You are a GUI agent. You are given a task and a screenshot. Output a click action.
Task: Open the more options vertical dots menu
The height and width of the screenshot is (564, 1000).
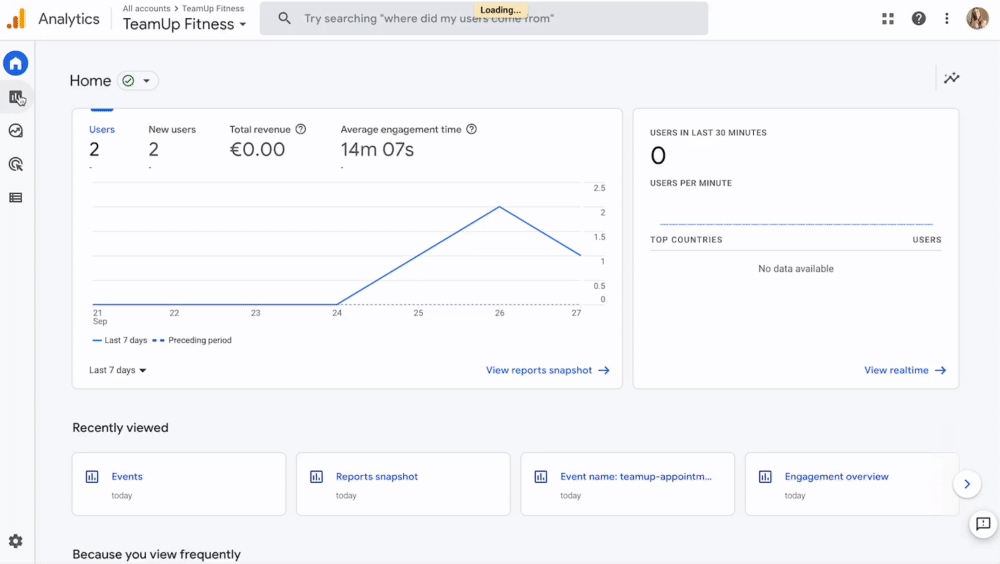coord(947,19)
